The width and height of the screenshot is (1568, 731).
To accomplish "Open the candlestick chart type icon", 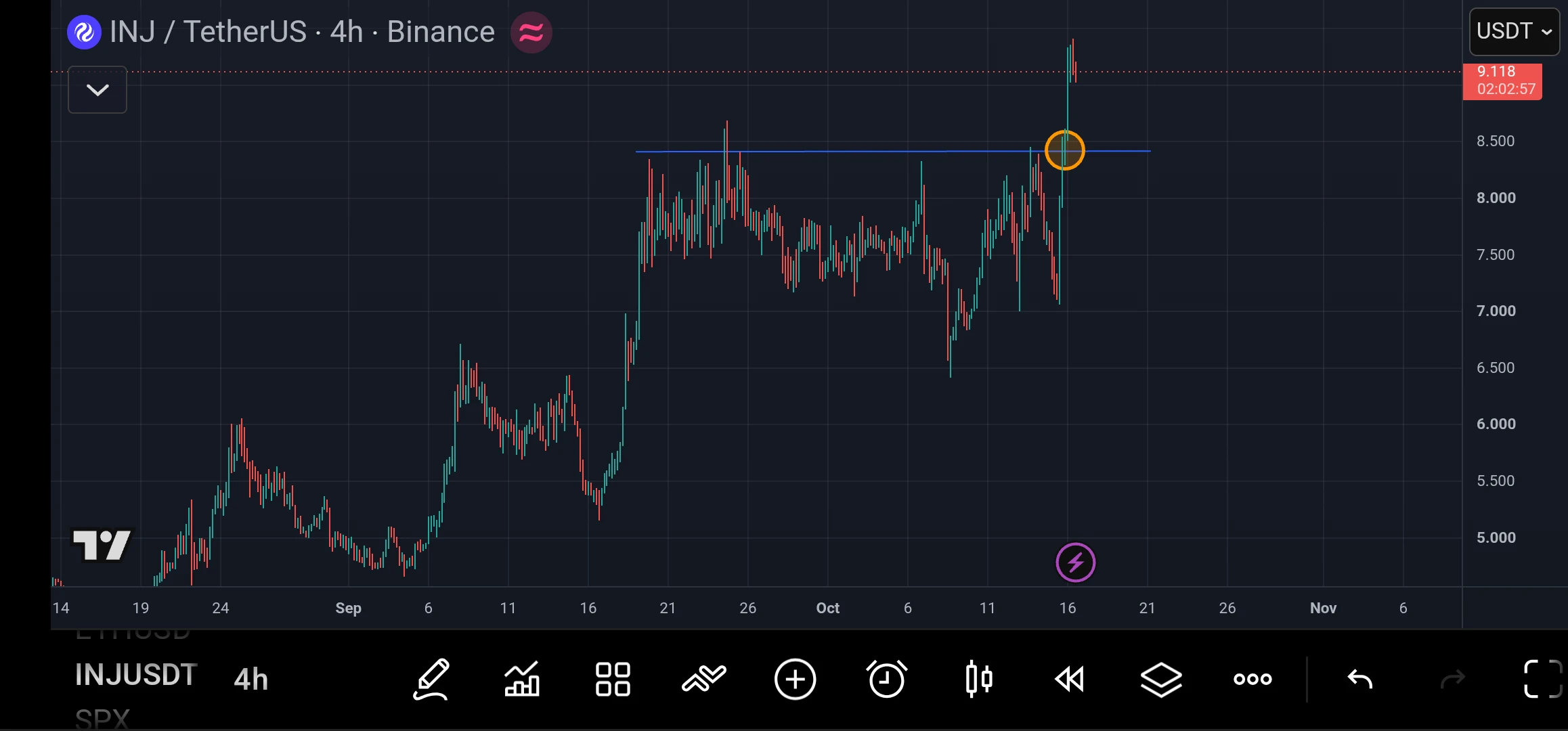I will 979,679.
